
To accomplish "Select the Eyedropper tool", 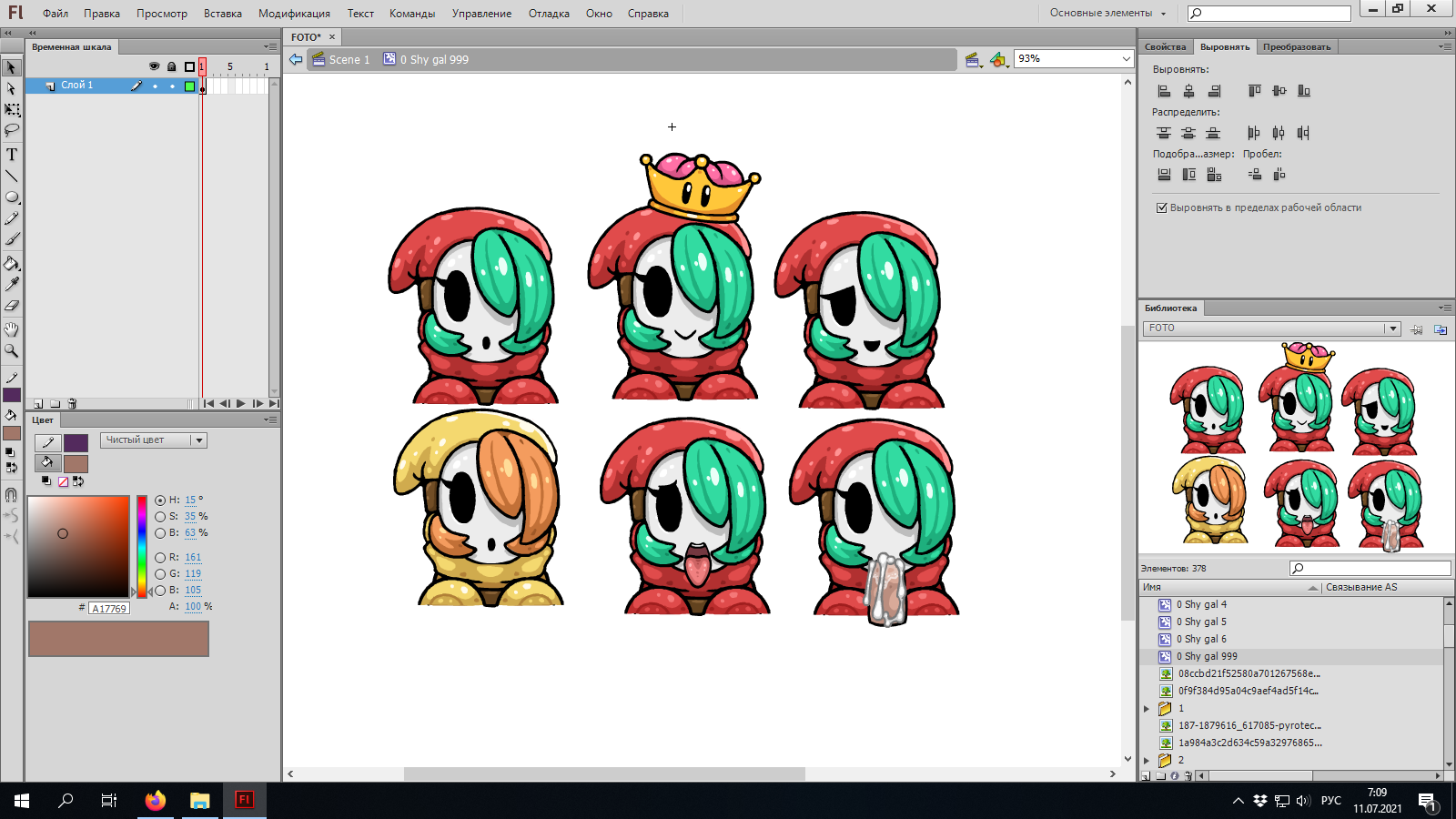I will (x=12, y=285).
